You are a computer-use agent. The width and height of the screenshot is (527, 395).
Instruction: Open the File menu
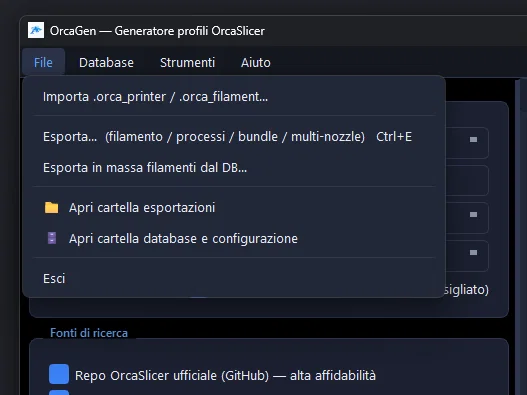coord(43,63)
